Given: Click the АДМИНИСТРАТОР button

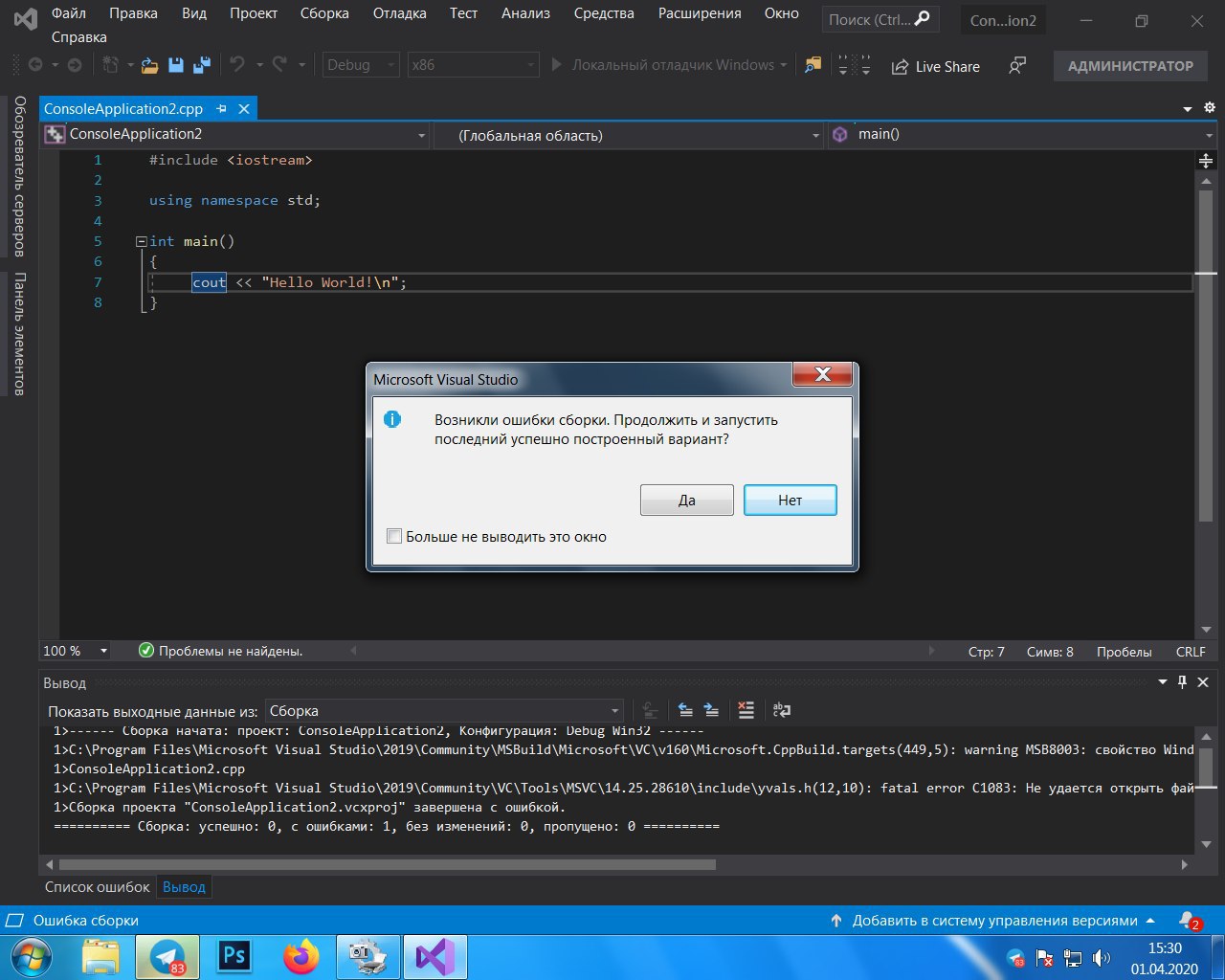Looking at the screenshot, I should tap(1130, 66).
